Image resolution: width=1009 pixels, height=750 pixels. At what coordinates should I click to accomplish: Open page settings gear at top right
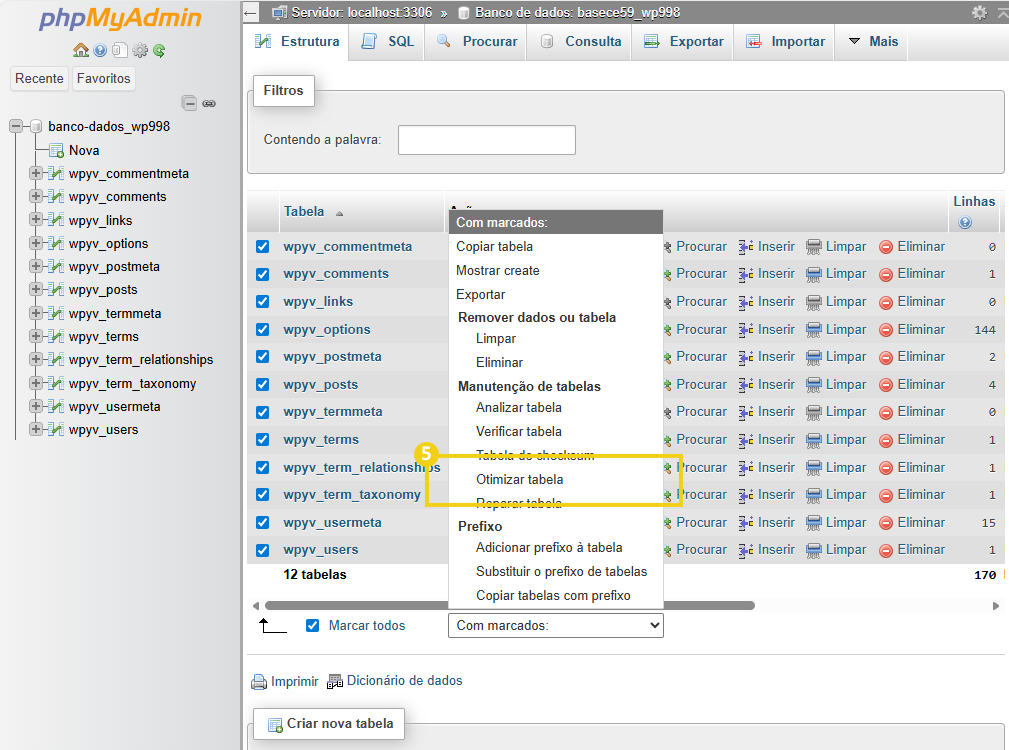click(978, 11)
